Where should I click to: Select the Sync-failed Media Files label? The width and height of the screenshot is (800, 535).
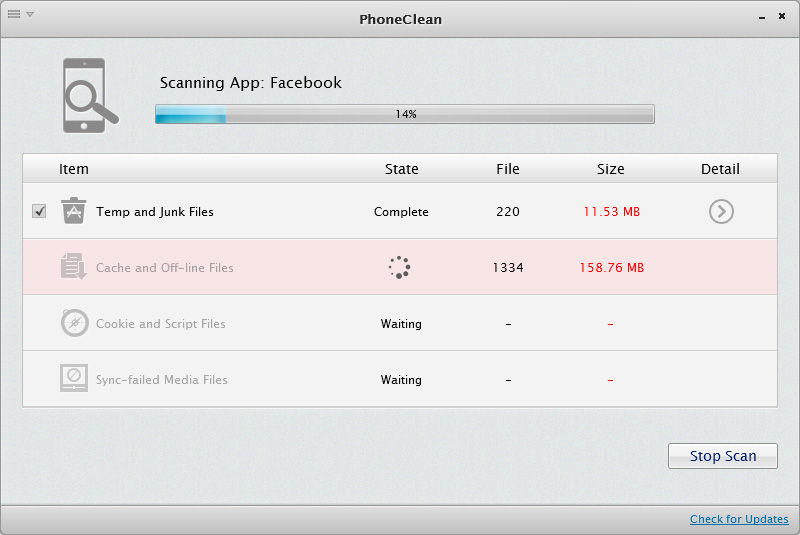pos(162,380)
